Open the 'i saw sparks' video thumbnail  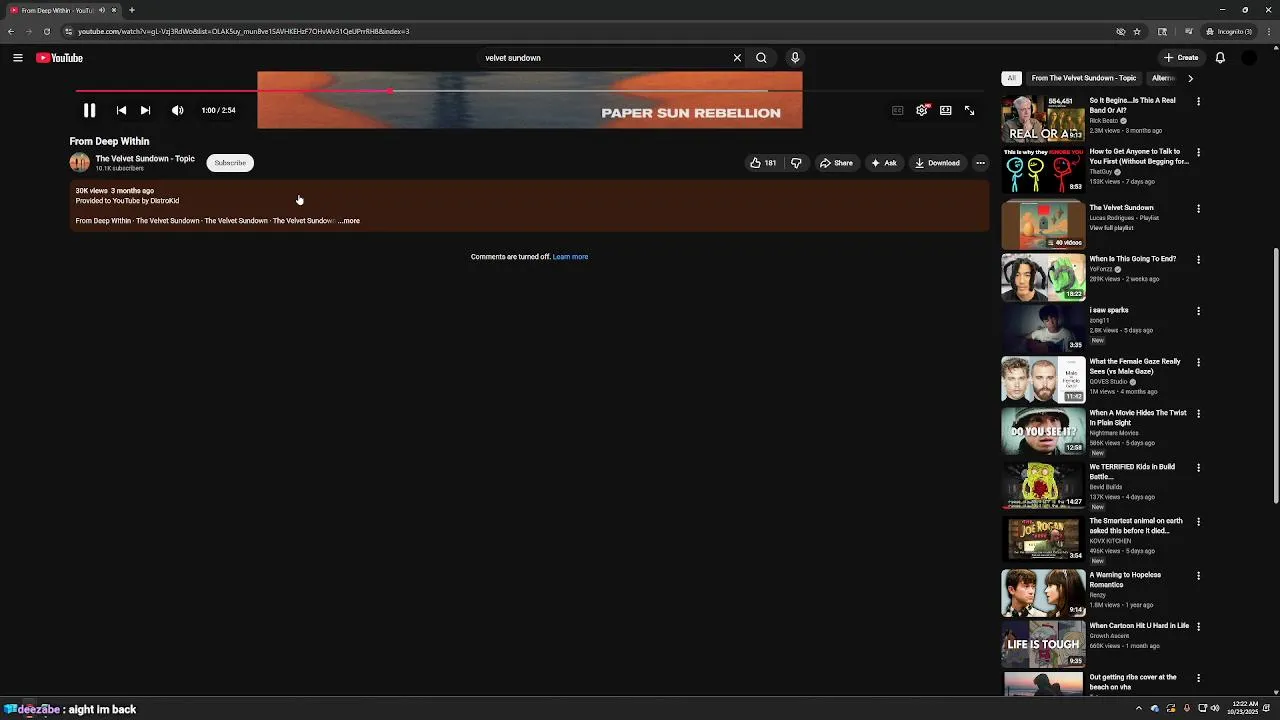[x=1043, y=327]
